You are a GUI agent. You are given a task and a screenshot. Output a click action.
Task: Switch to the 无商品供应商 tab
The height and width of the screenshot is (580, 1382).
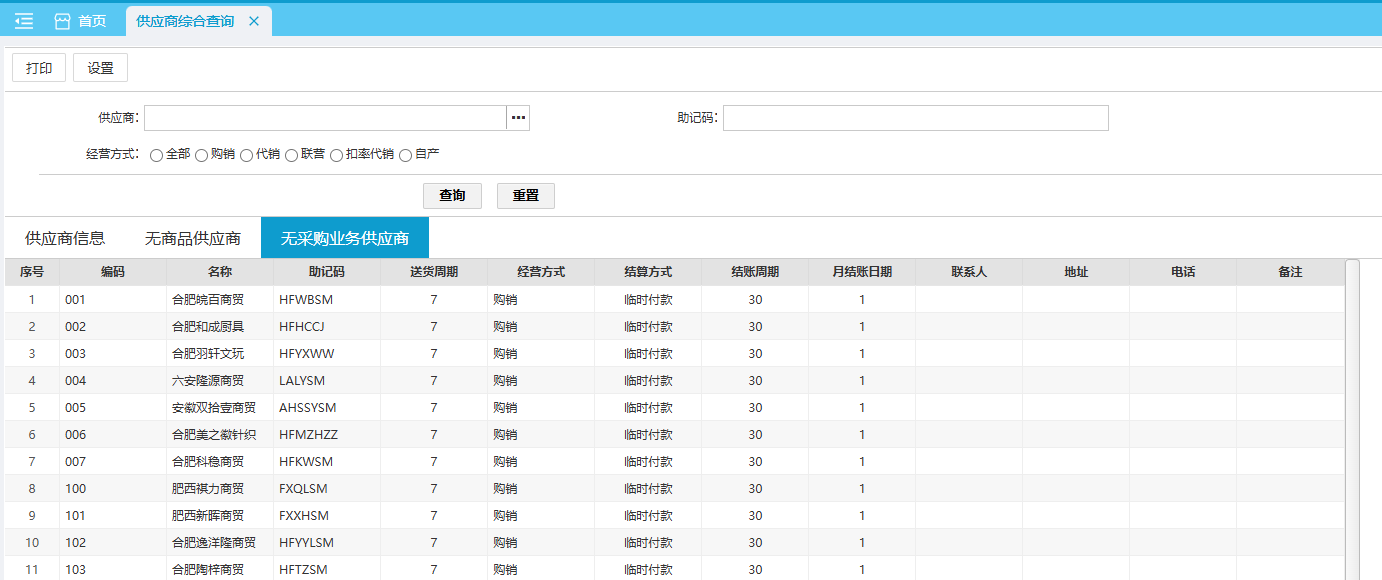tap(193, 238)
